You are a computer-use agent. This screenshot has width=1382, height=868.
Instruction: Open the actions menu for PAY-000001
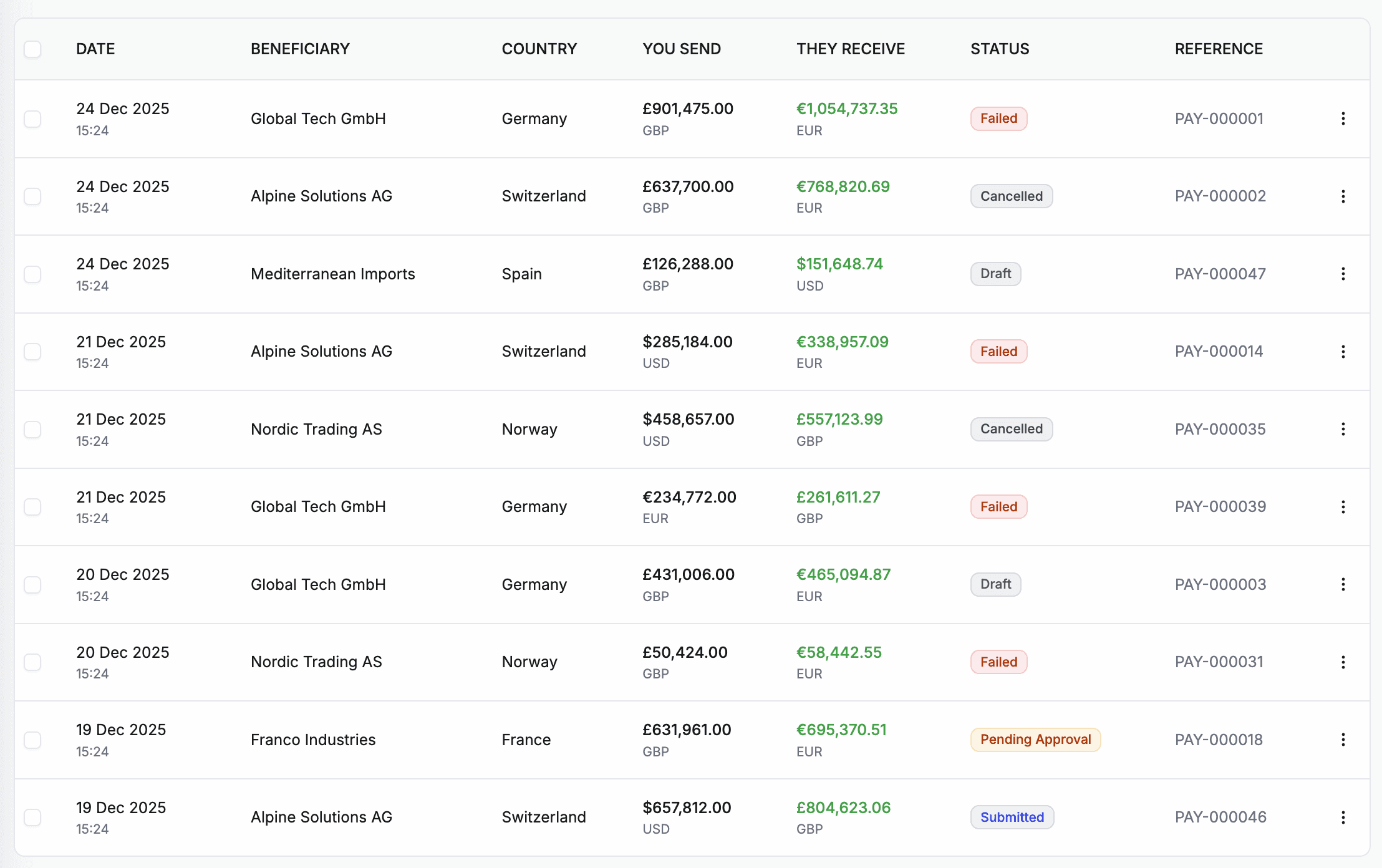click(1343, 118)
